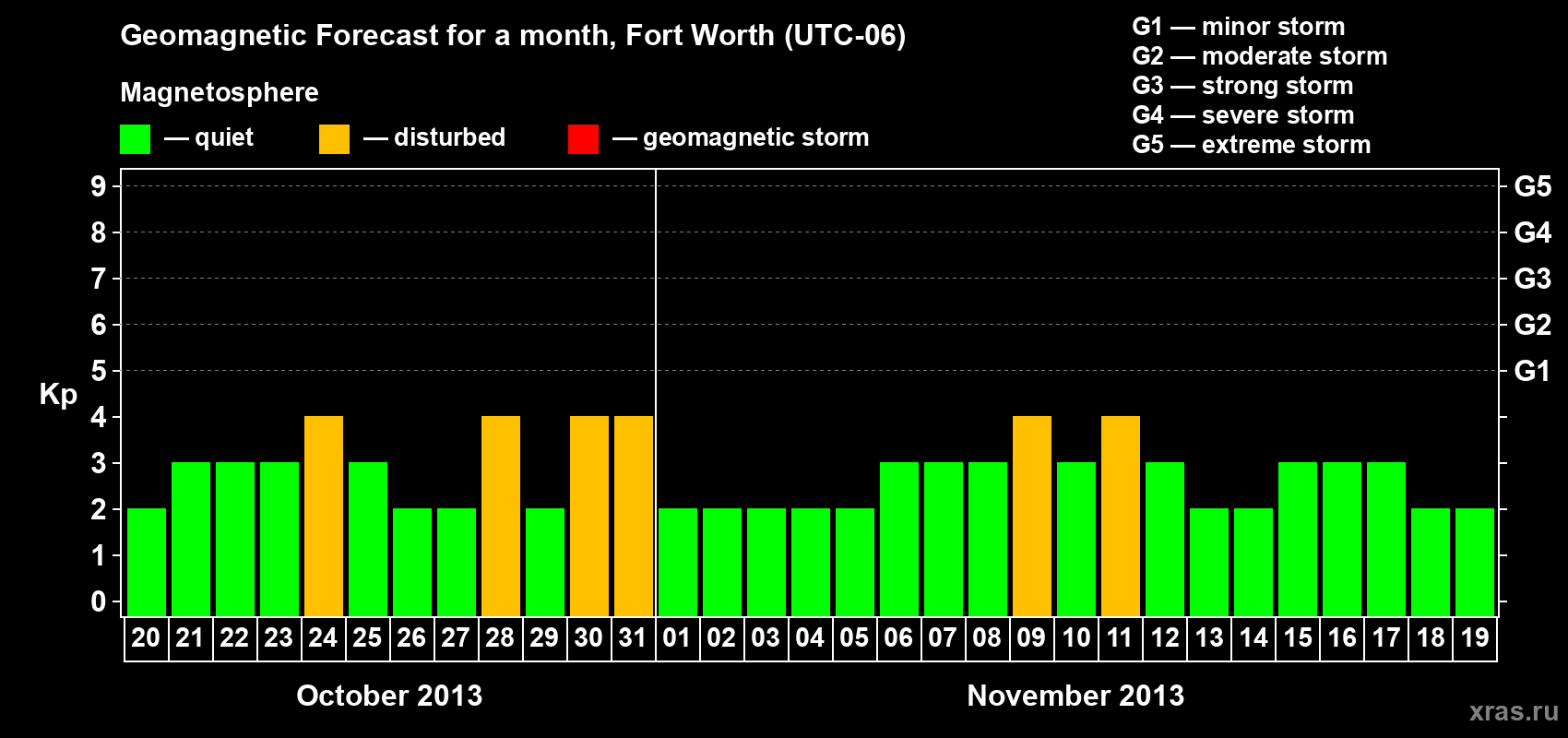Screen dimensions: 1568x738
Task: Click the 'G1 — minor storm' legend line
Action: point(1239,27)
